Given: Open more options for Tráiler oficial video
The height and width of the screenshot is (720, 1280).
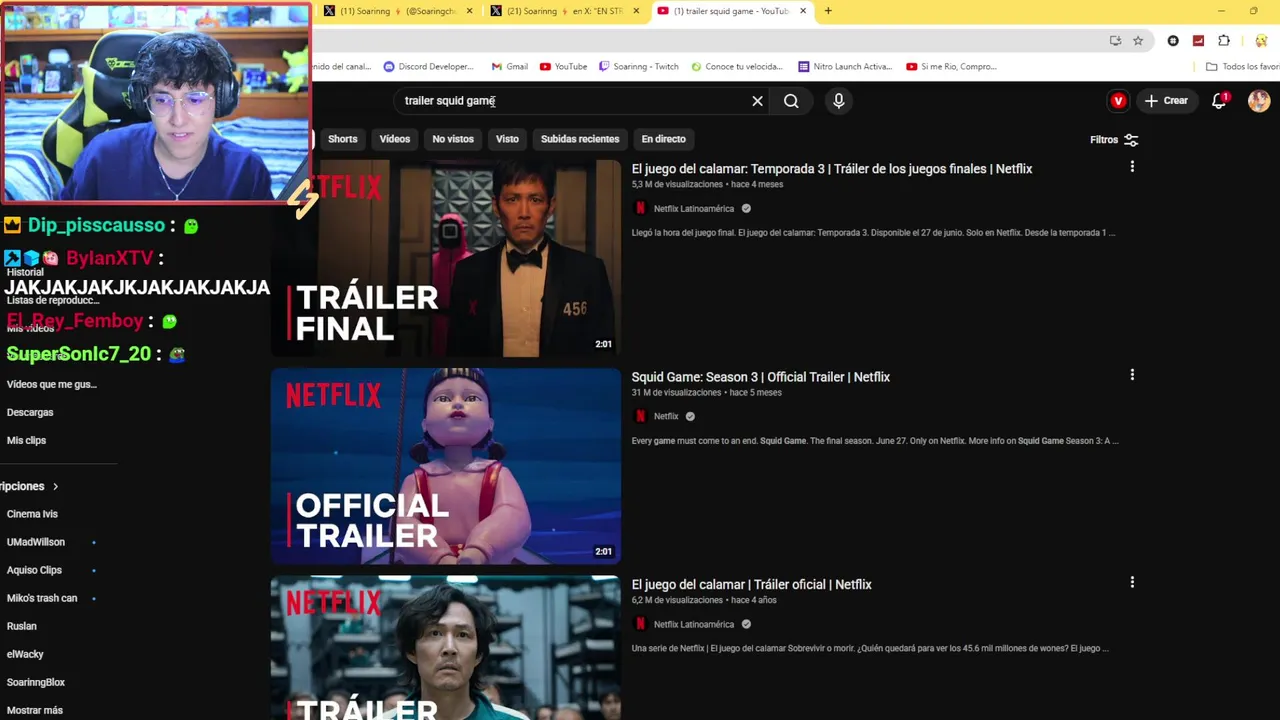Looking at the screenshot, I should [x=1132, y=582].
